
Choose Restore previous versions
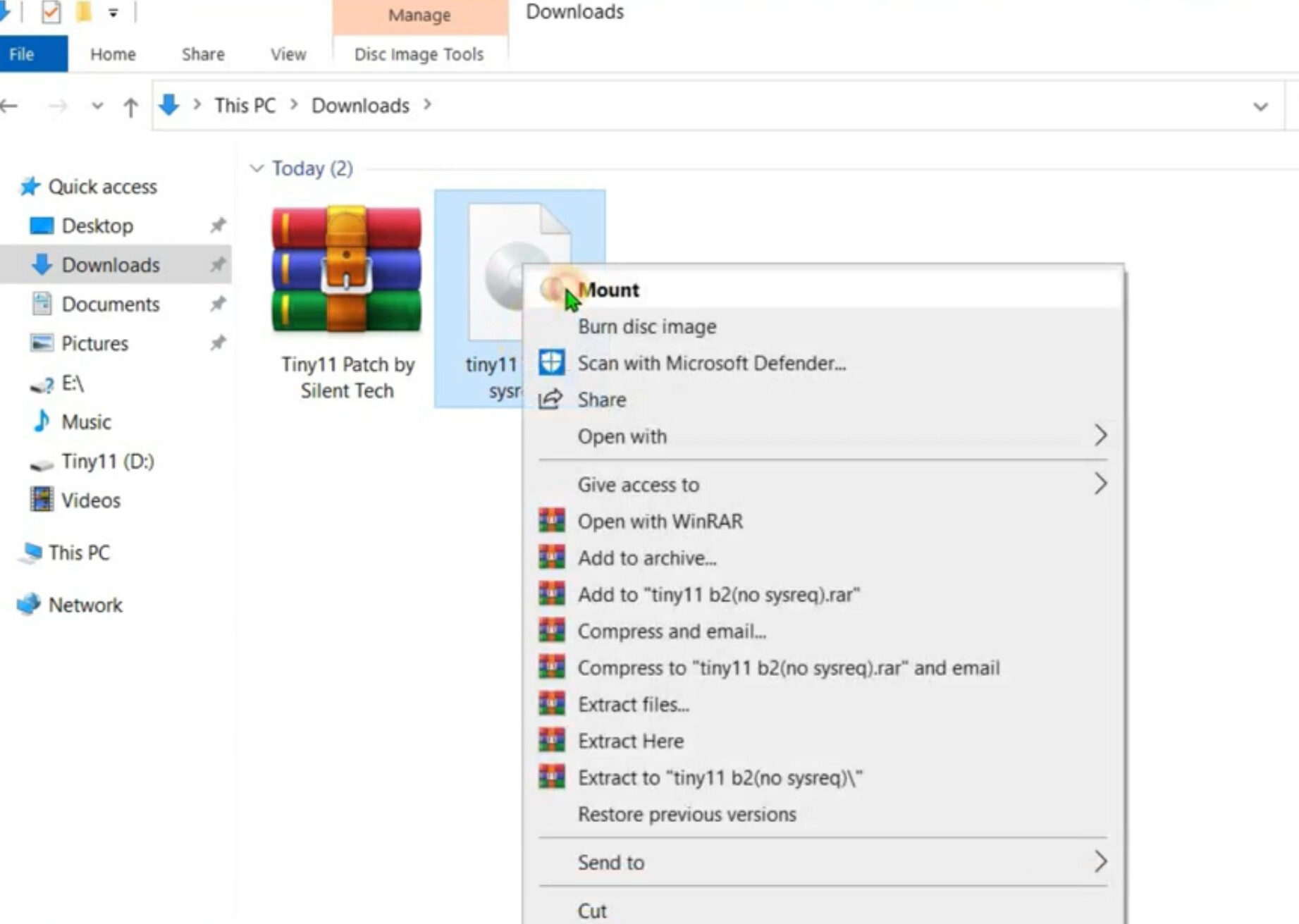(x=823, y=815)
